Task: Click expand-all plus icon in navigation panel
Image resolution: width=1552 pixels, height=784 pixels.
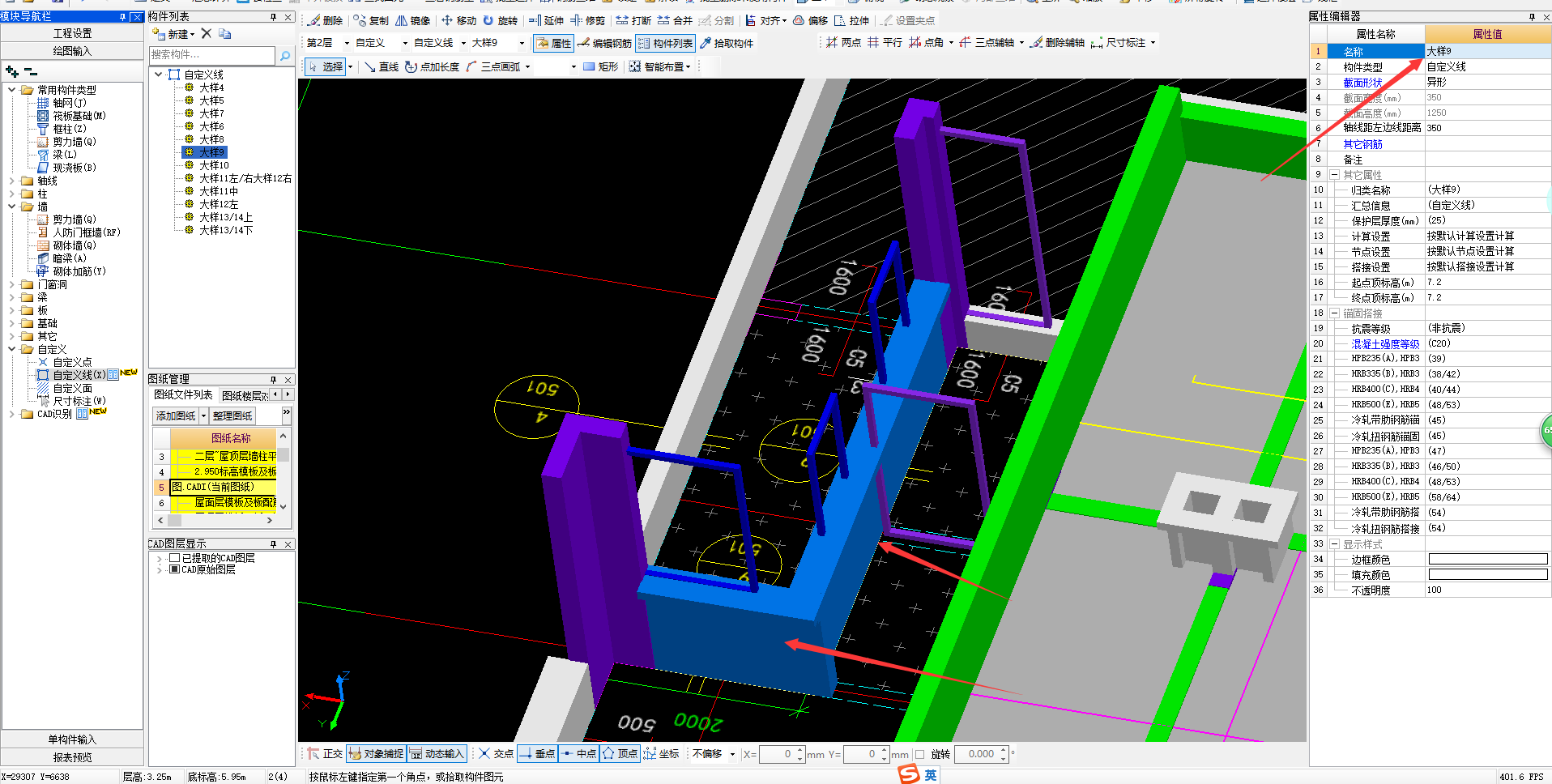Action: pyautogui.click(x=12, y=71)
